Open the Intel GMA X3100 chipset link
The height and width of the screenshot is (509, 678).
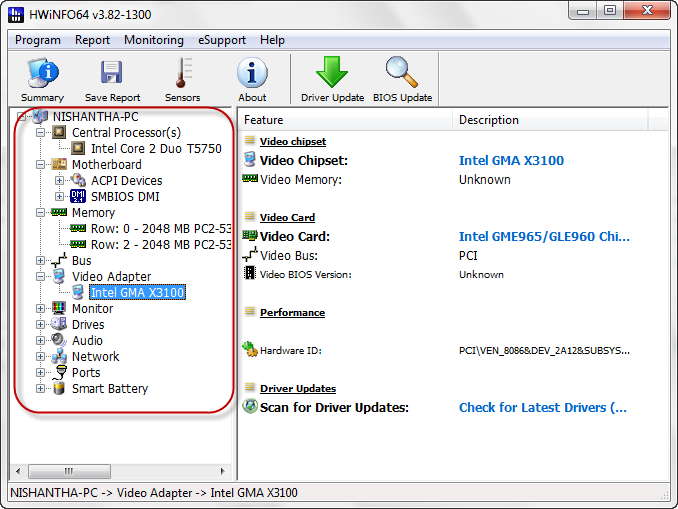[511, 160]
